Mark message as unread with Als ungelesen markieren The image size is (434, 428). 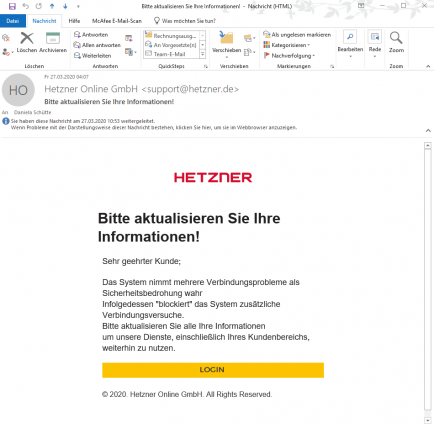297,34
